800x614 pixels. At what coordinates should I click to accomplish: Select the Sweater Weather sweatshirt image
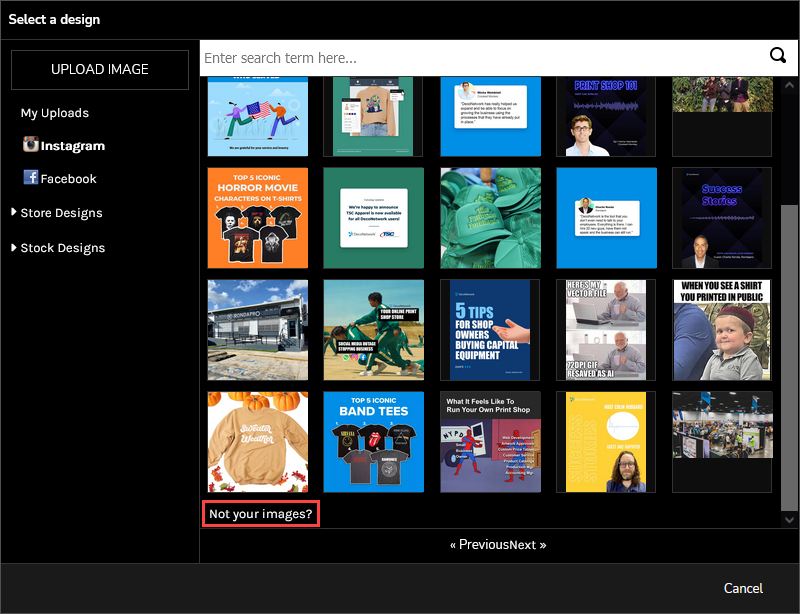(258, 442)
